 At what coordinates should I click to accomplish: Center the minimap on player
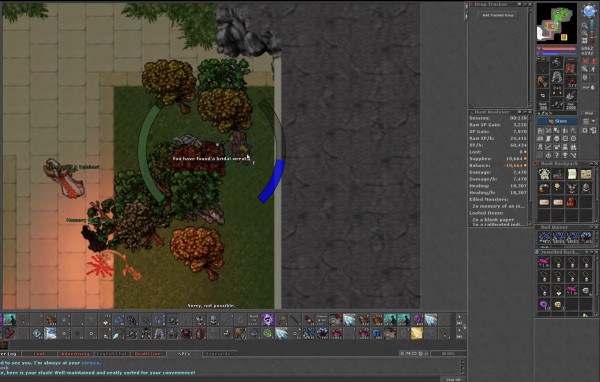(x=585, y=41)
